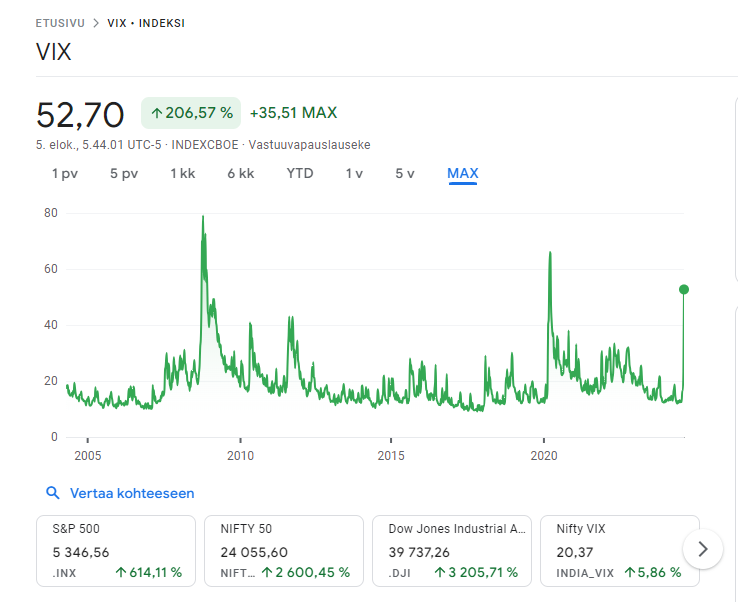This screenshot has height=602, width=738.
Task: Click the search magnifier icon beside Vertaa kohteeseen
Action: (x=53, y=493)
